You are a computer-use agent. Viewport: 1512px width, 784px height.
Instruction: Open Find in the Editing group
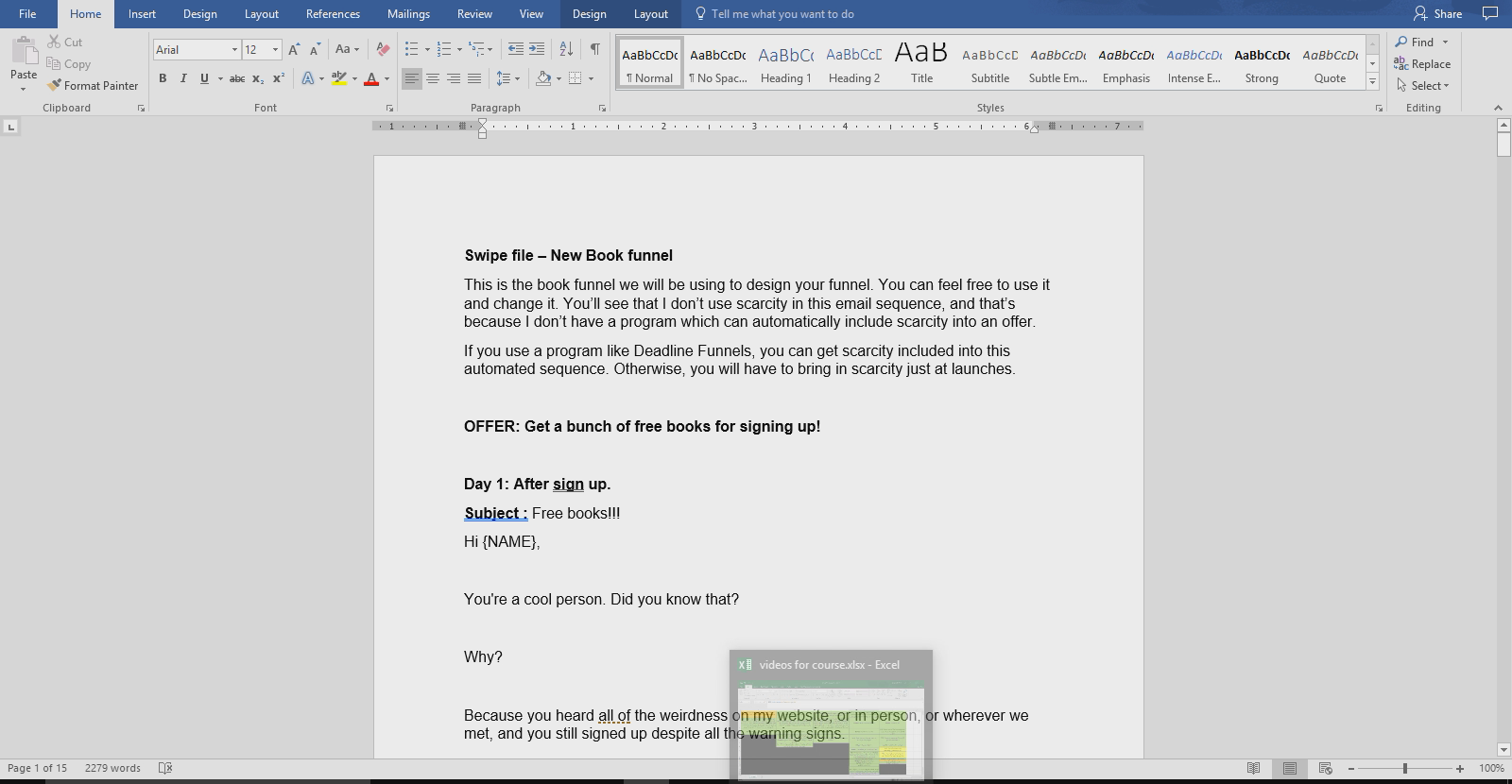[1416, 42]
